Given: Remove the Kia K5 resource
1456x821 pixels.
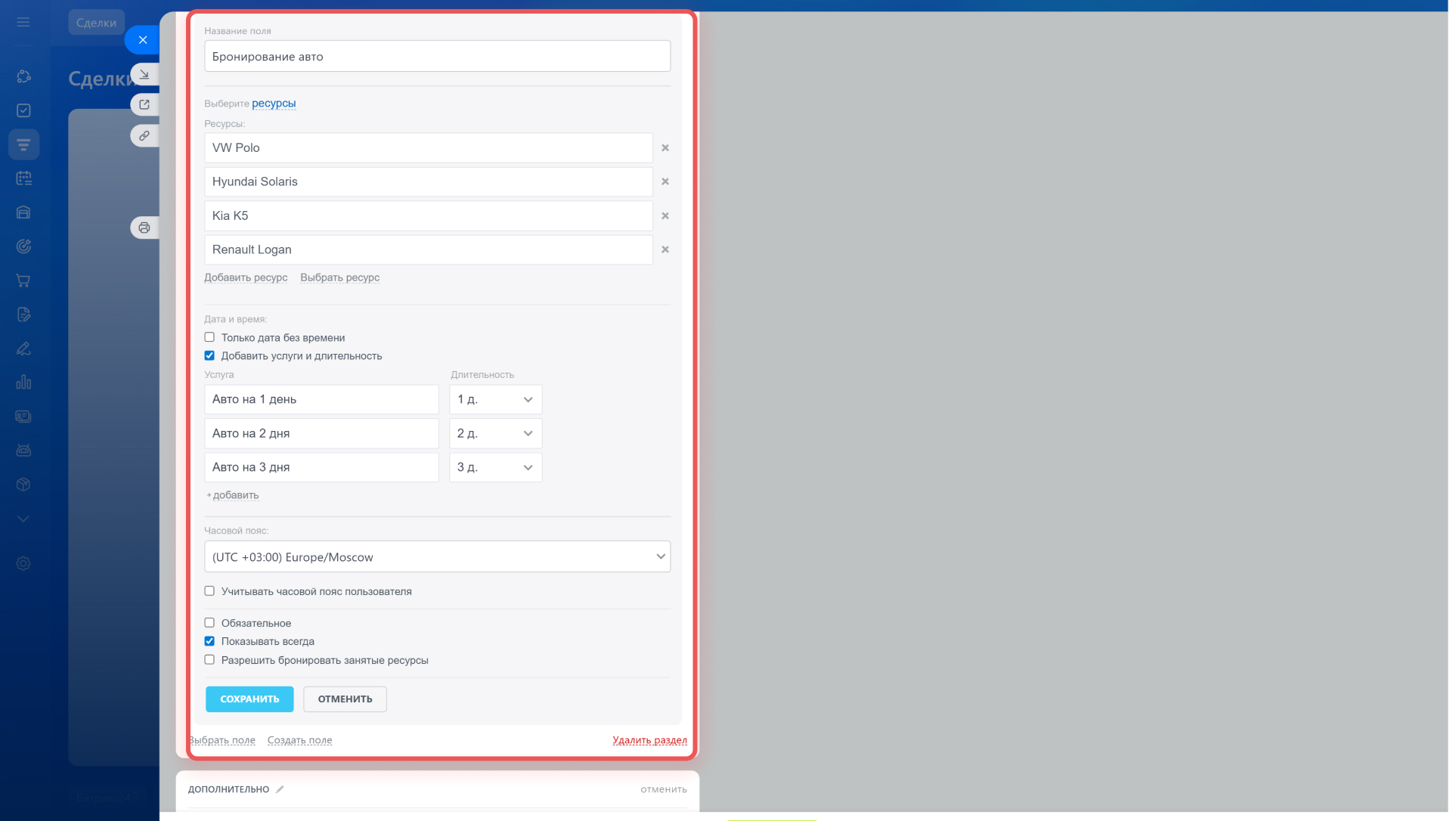Looking at the screenshot, I should (665, 216).
